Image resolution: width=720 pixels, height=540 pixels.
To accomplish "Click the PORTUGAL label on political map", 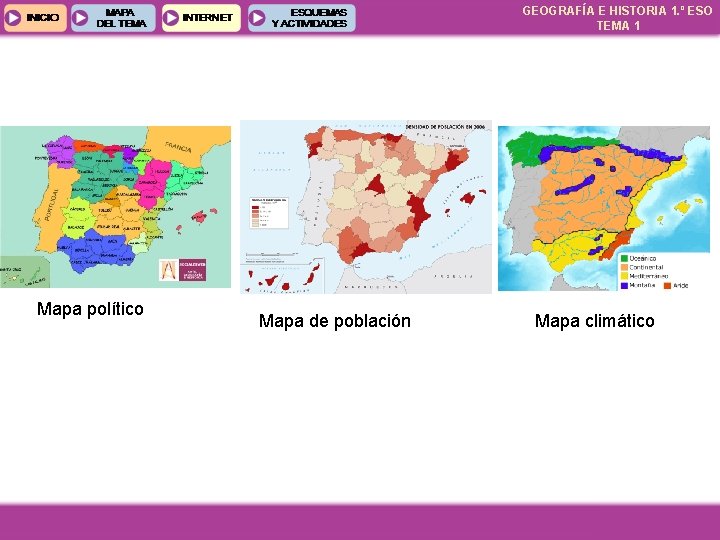I will click(51, 205).
